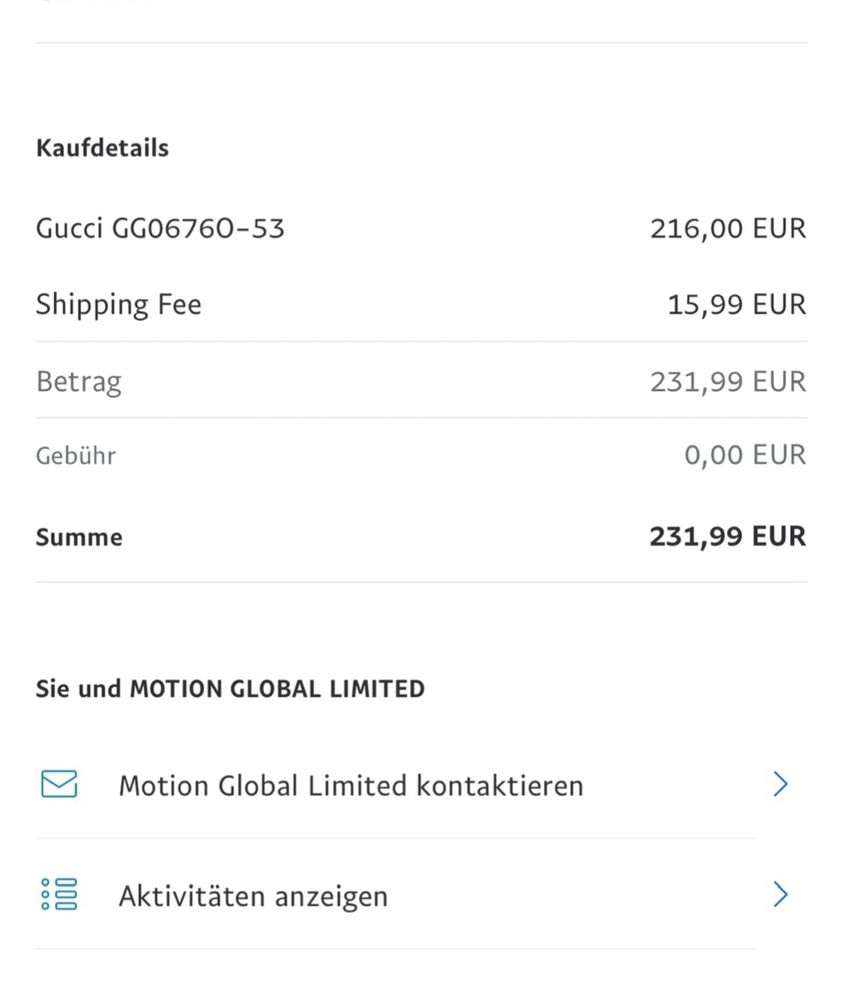Viewport: 843px width, 999px height.
Task: Select the Gucci GG0676O-53 item name
Action: pyautogui.click(x=160, y=228)
